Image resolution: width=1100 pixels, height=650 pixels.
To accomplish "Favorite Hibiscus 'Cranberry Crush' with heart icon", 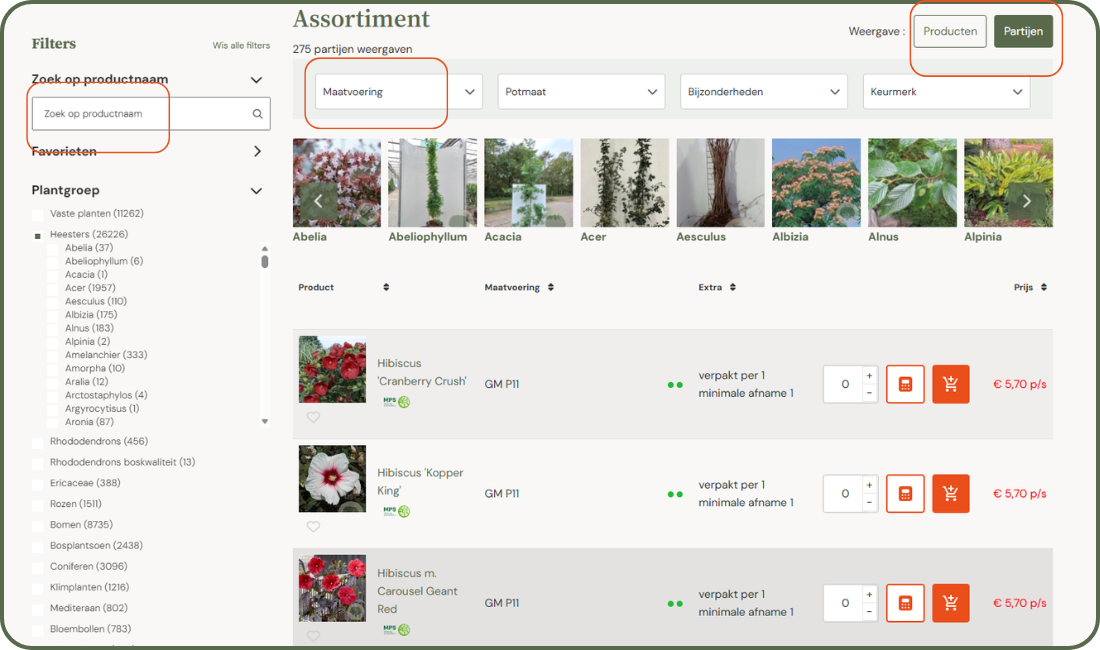I will coord(313,417).
